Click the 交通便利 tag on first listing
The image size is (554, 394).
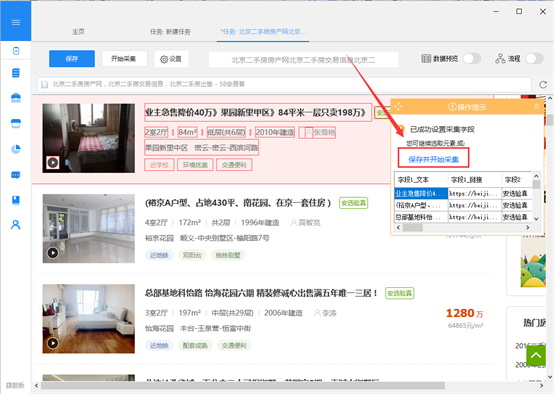234,165
